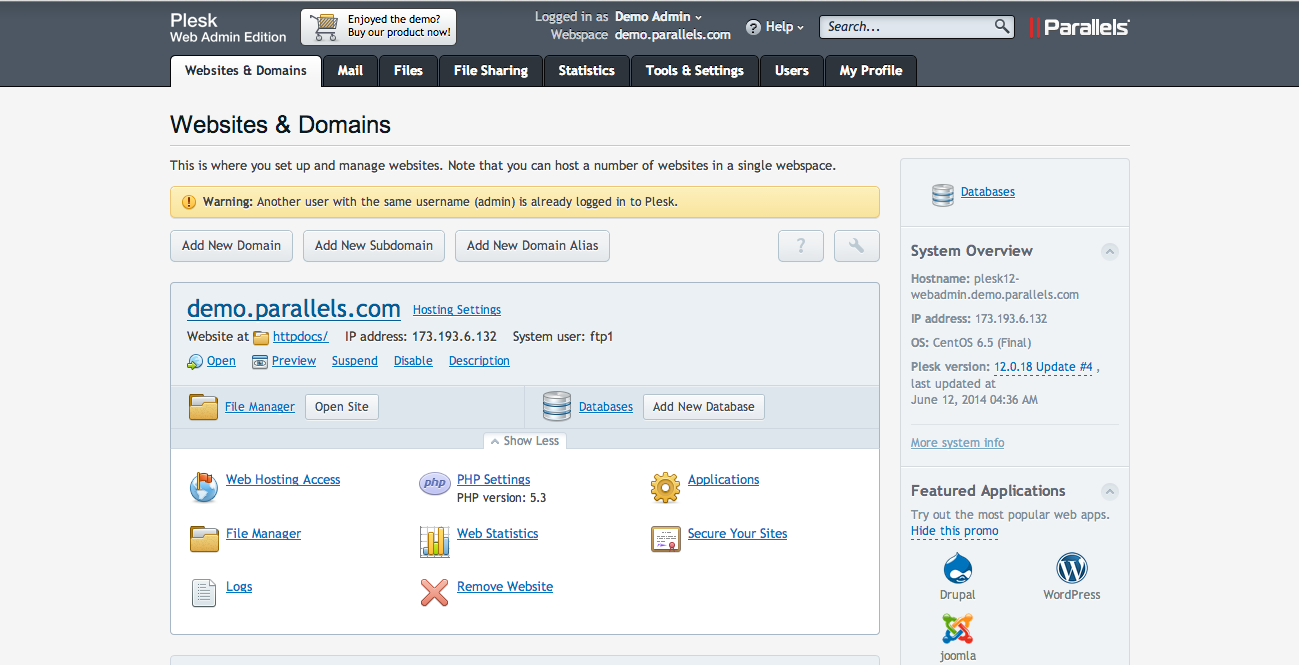Switch to the My Profile tab
This screenshot has width=1299, height=665.
tap(871, 71)
